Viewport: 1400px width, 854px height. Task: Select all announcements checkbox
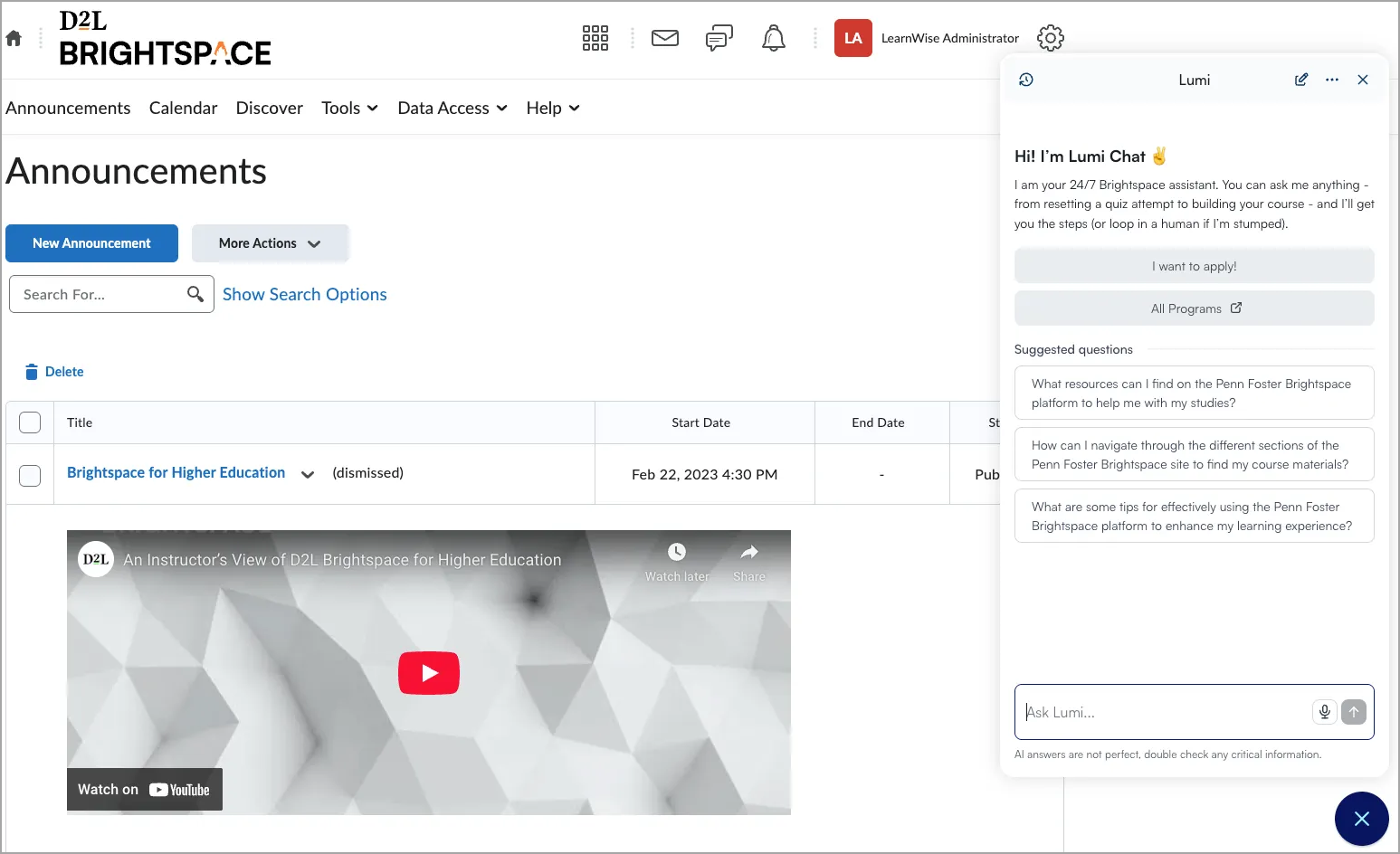point(30,422)
